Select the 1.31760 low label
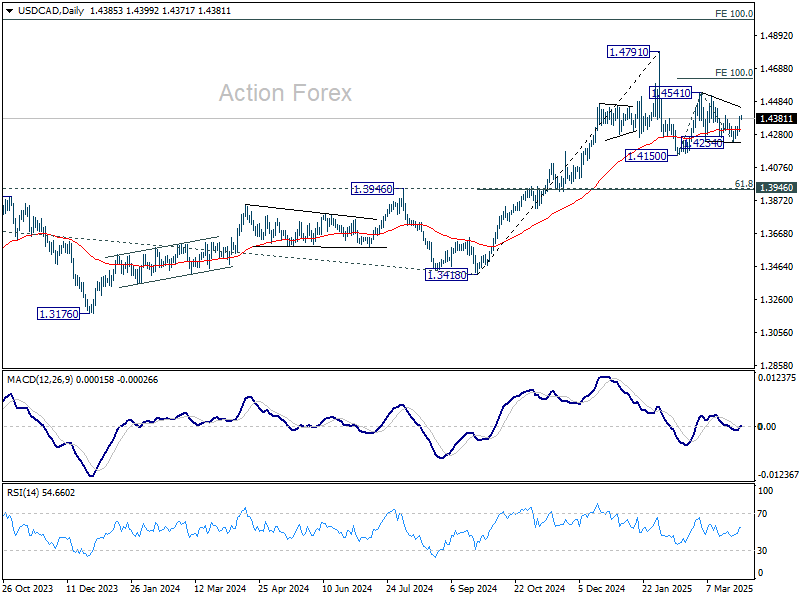The width and height of the screenshot is (800, 600). (59, 314)
